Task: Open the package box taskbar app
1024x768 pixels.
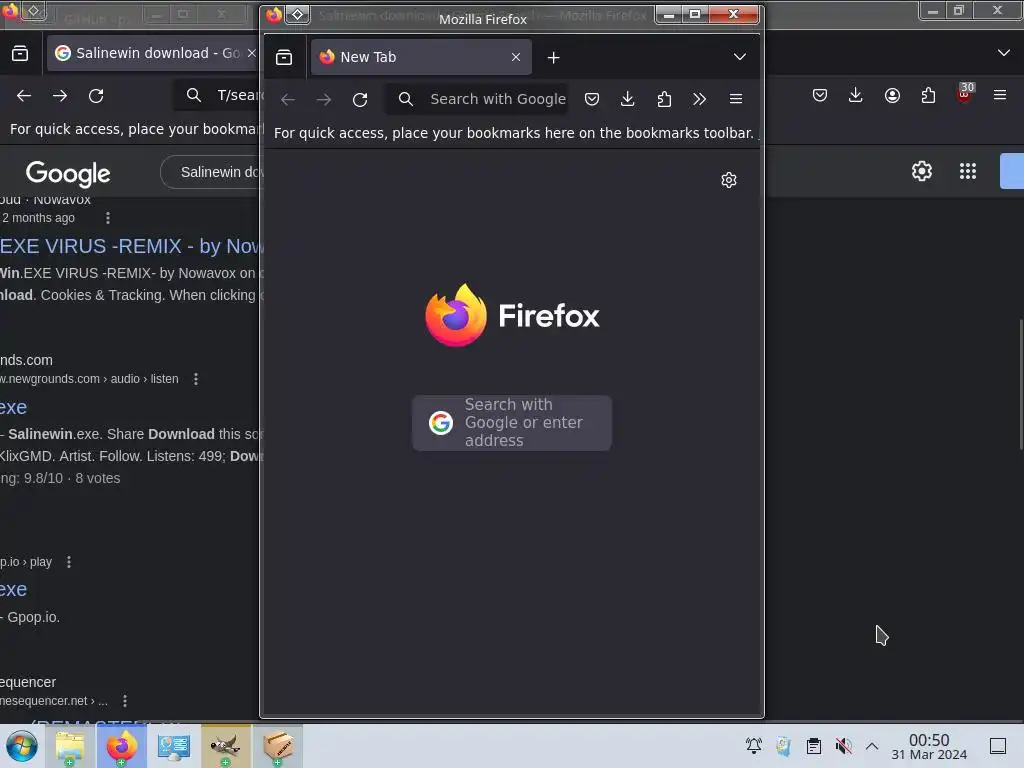Action: (x=278, y=746)
